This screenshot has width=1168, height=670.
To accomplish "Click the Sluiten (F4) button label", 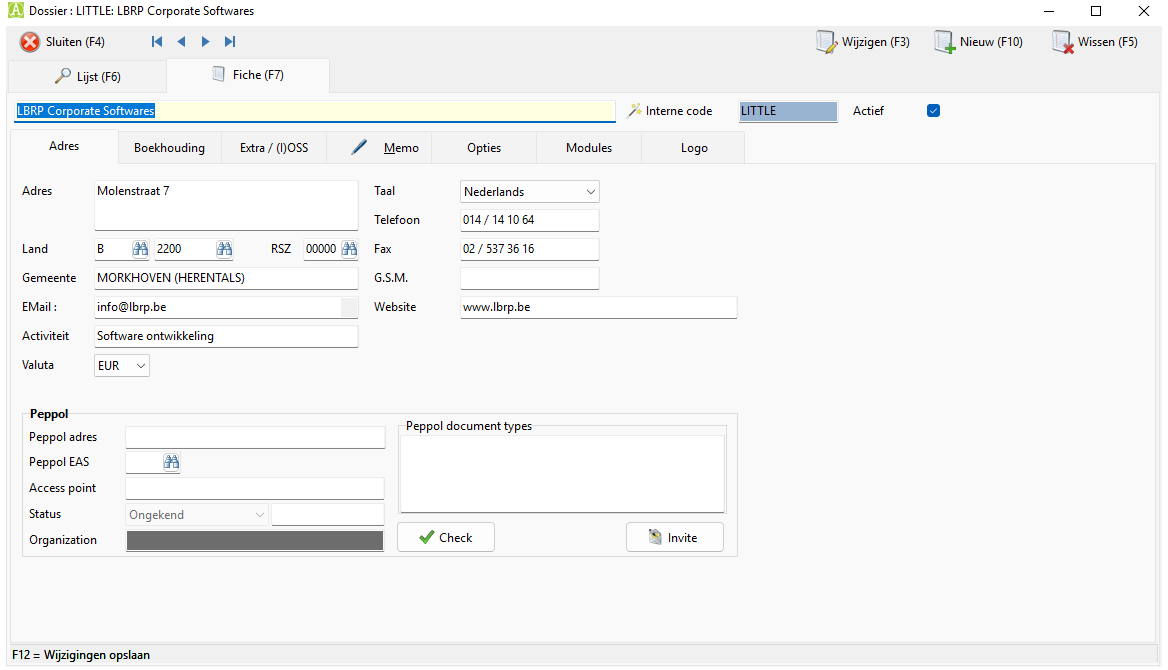I will tap(75, 42).
